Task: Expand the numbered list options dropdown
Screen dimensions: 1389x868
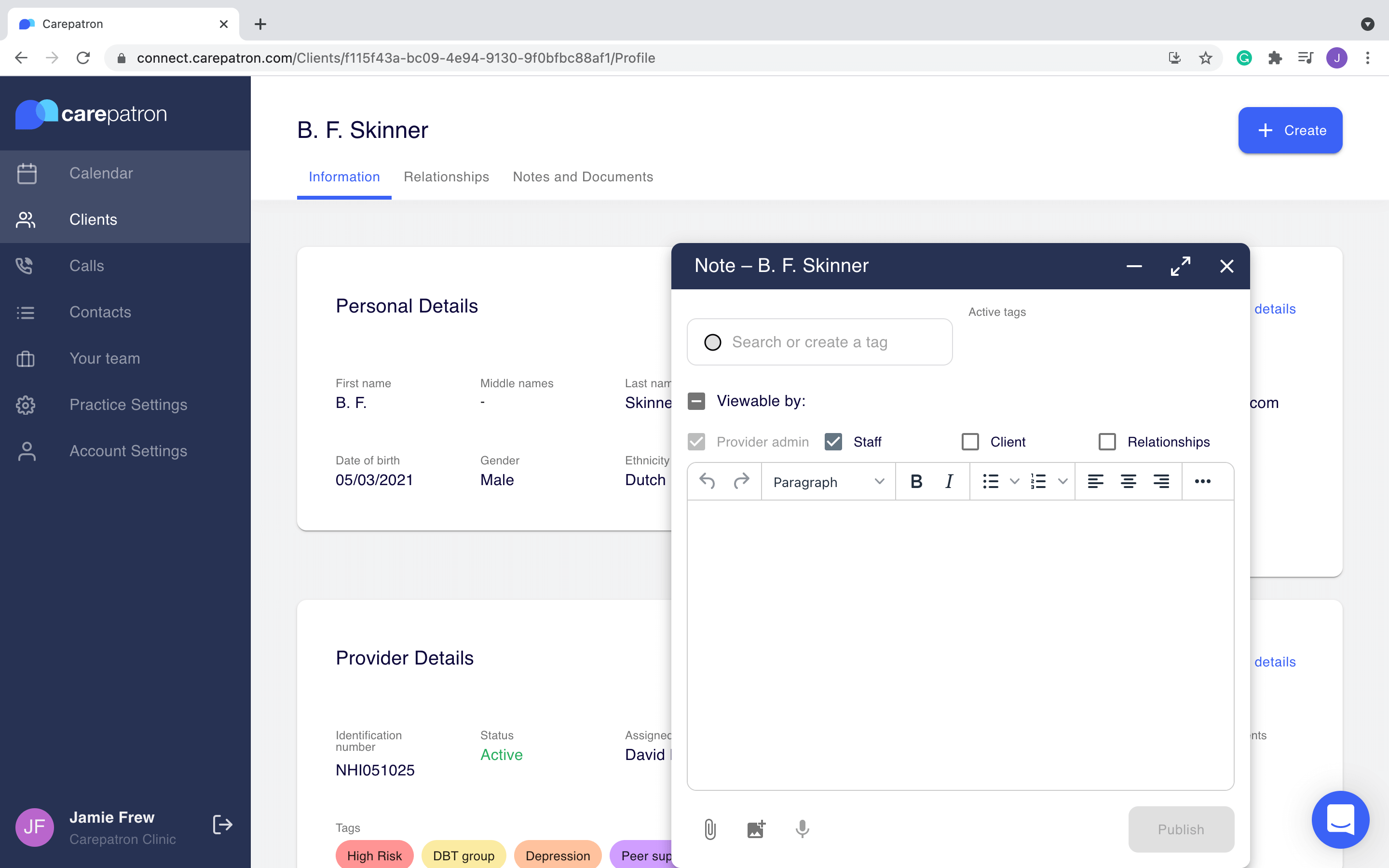Action: pyautogui.click(x=1062, y=481)
